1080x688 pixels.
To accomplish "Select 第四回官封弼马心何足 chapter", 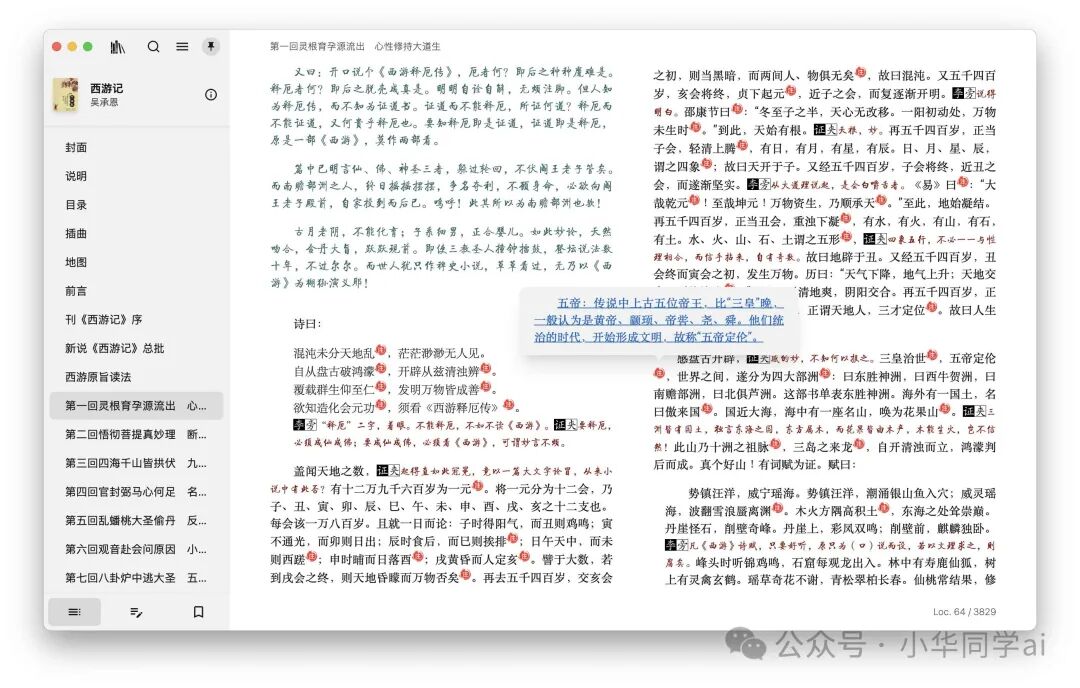I will click(x=136, y=492).
